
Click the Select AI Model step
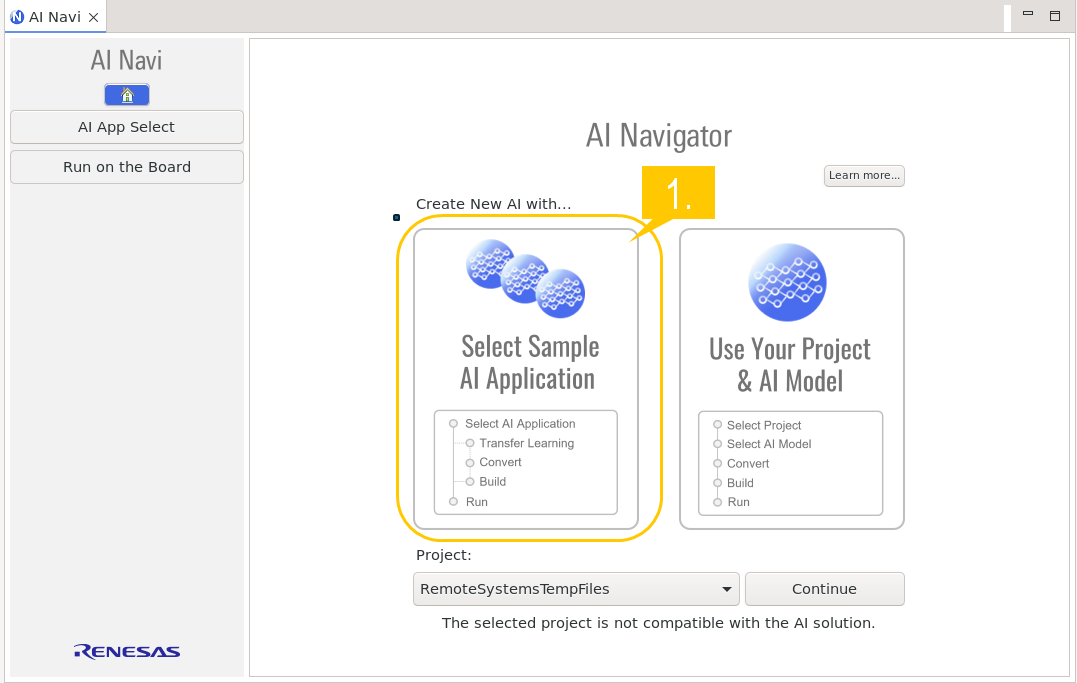[x=768, y=444]
